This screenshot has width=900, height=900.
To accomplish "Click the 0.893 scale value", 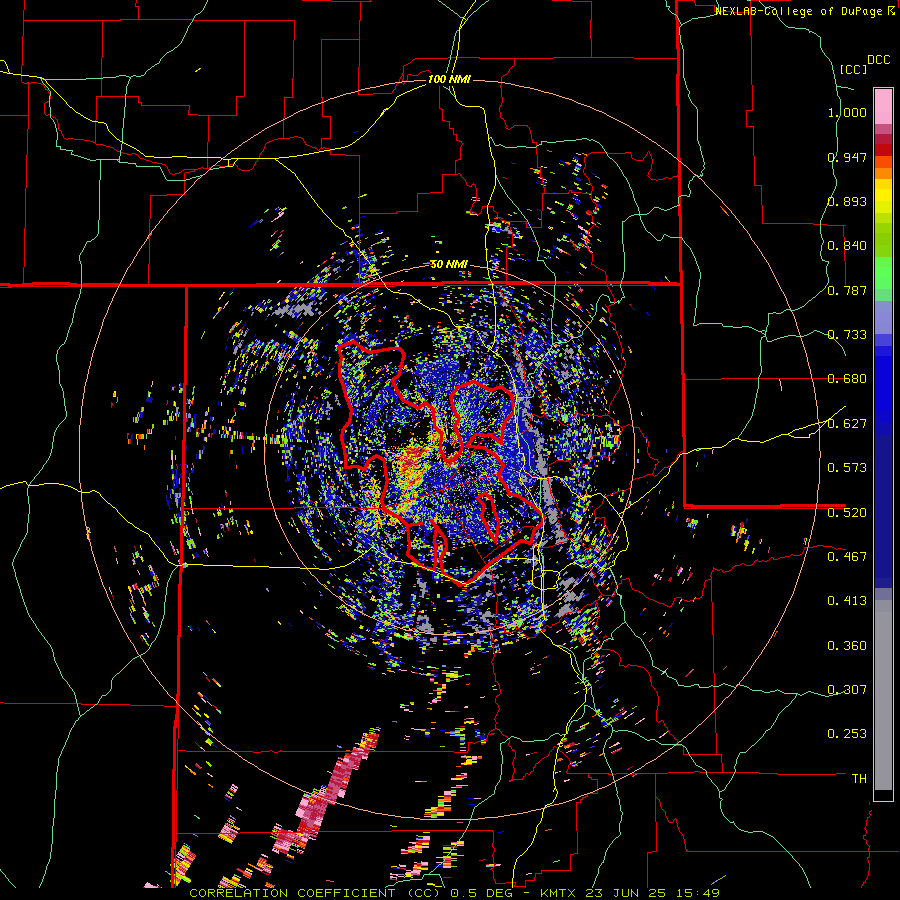I will [x=847, y=201].
